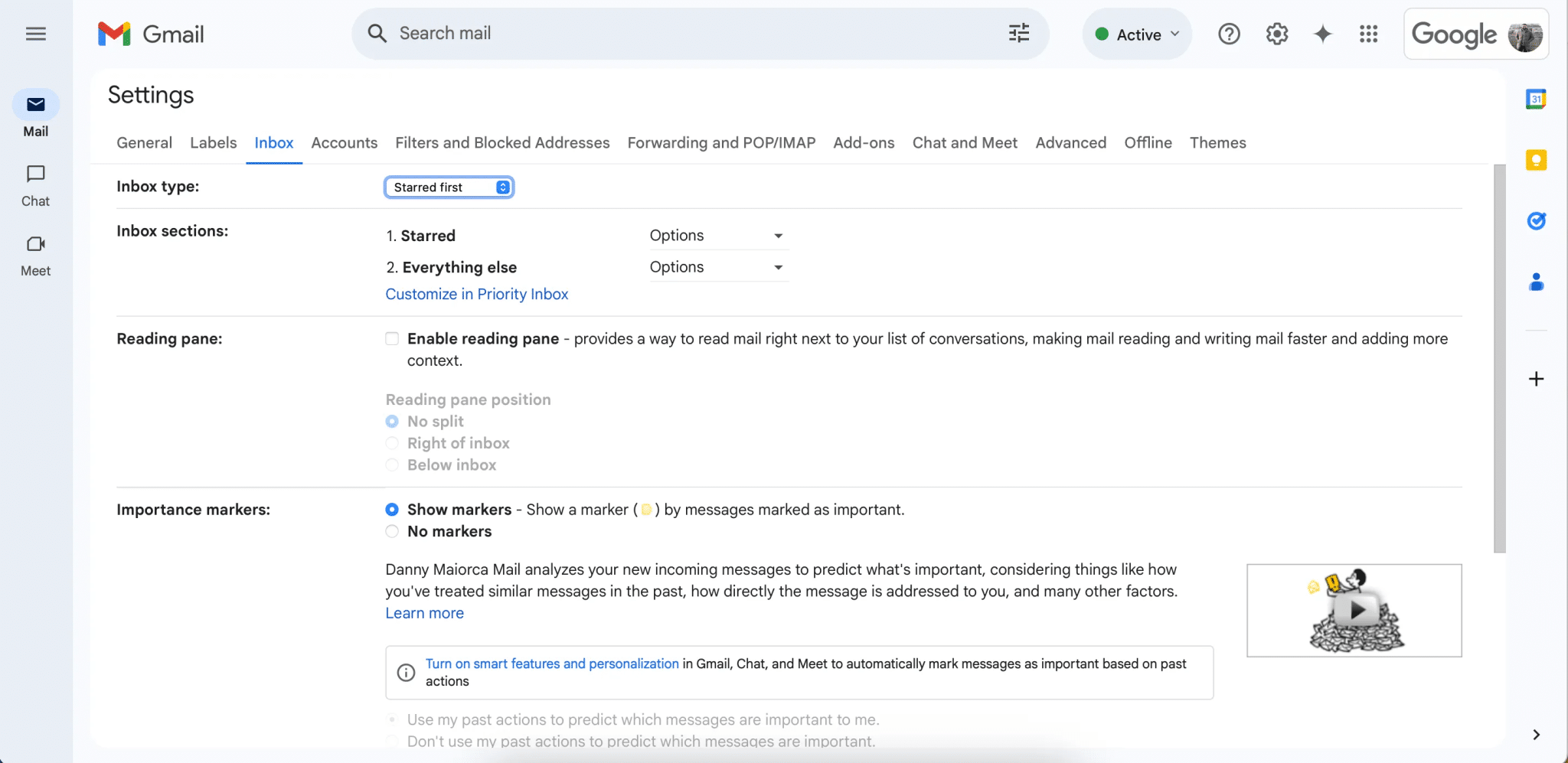Open the Inbox type dropdown
The image size is (1568, 763).
[x=449, y=187]
